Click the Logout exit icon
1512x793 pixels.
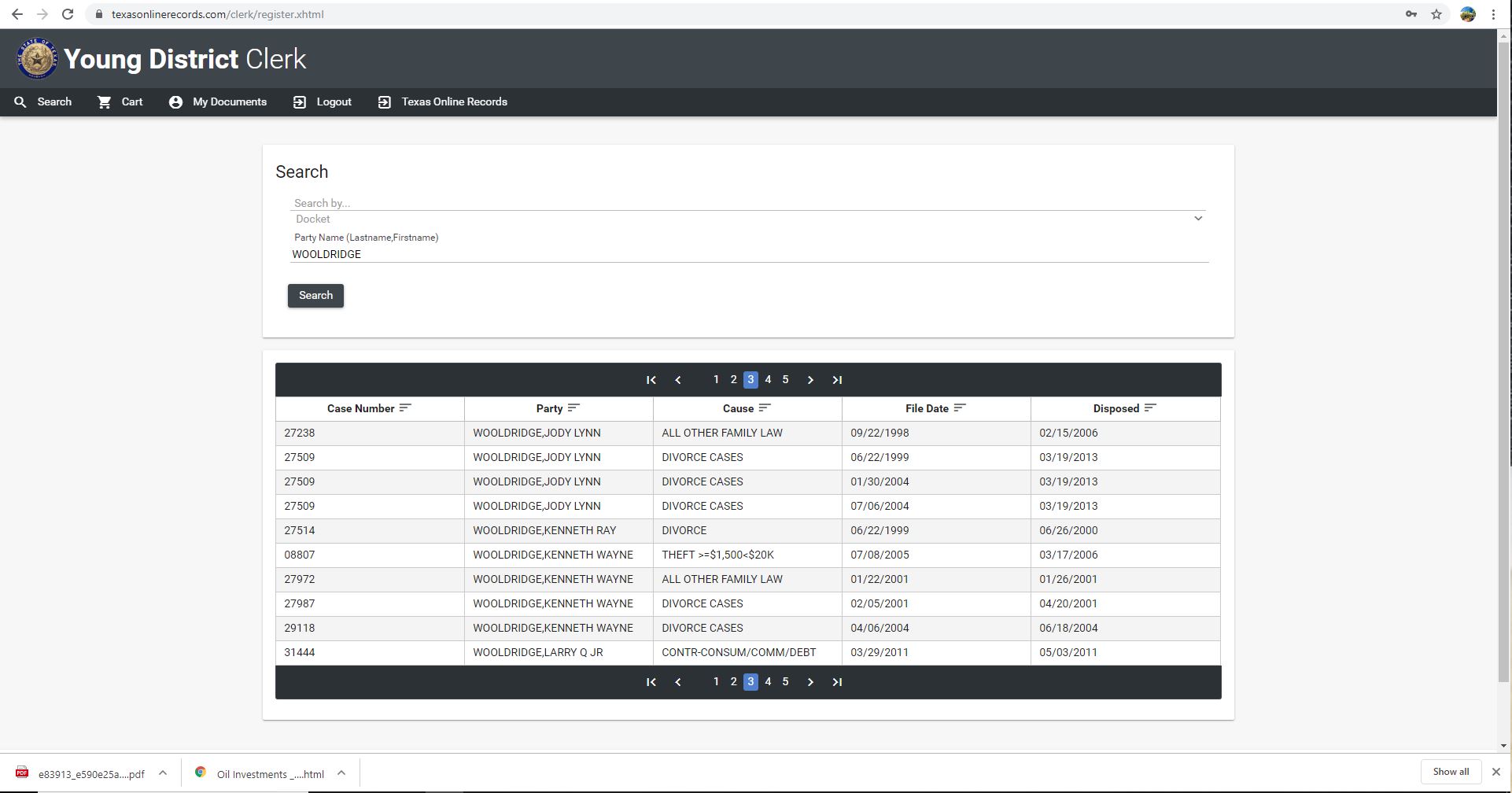coord(300,102)
